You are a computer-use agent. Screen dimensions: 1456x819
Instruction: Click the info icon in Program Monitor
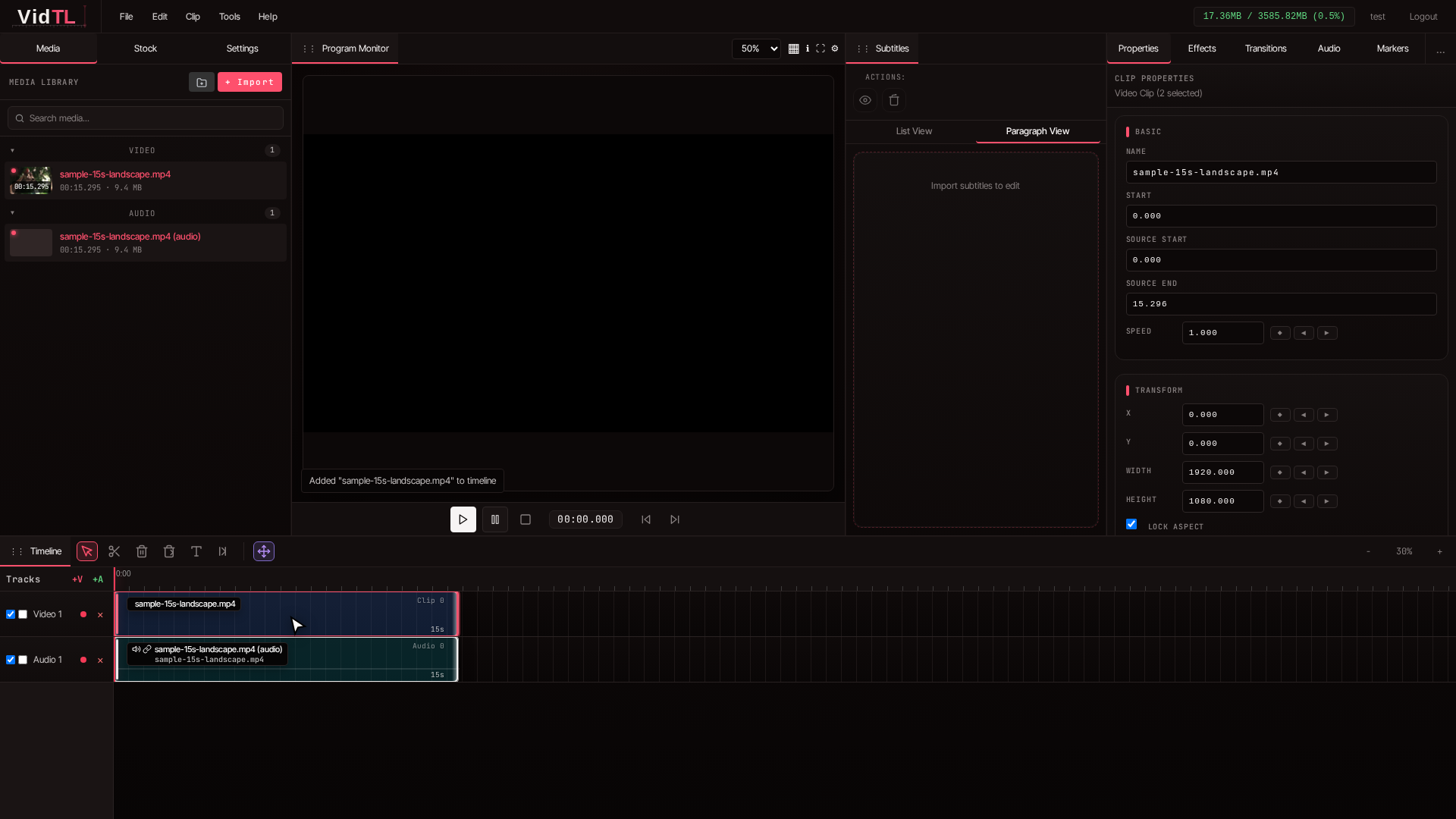pos(808,49)
